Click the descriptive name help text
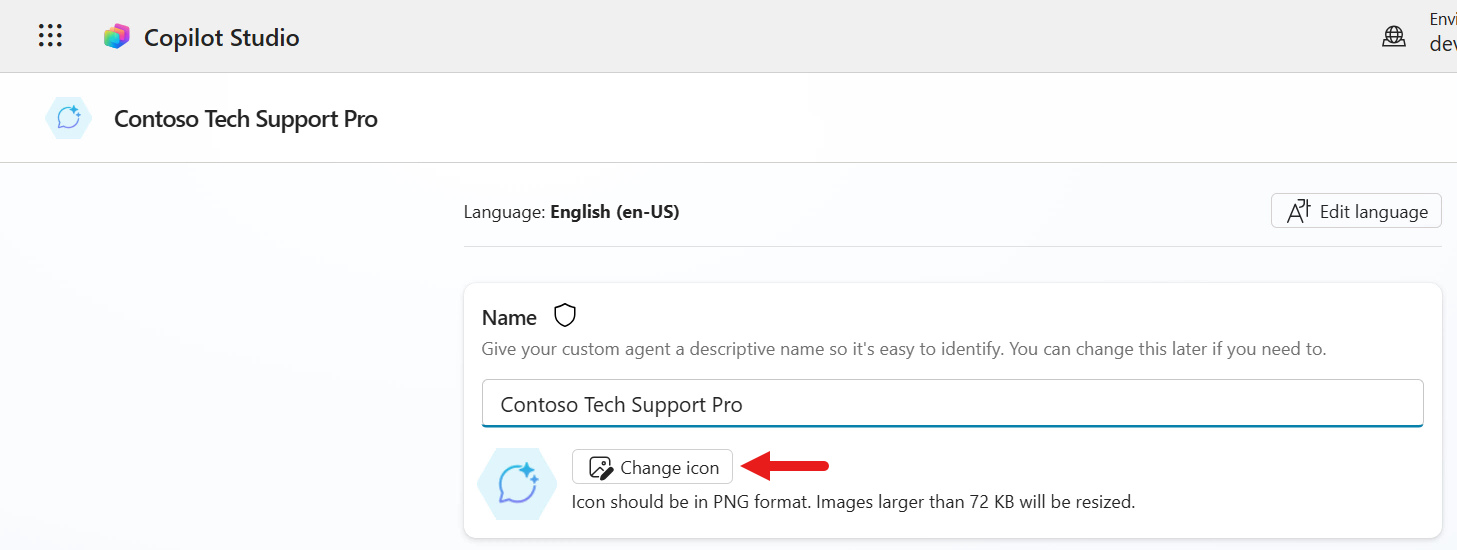 (x=904, y=350)
